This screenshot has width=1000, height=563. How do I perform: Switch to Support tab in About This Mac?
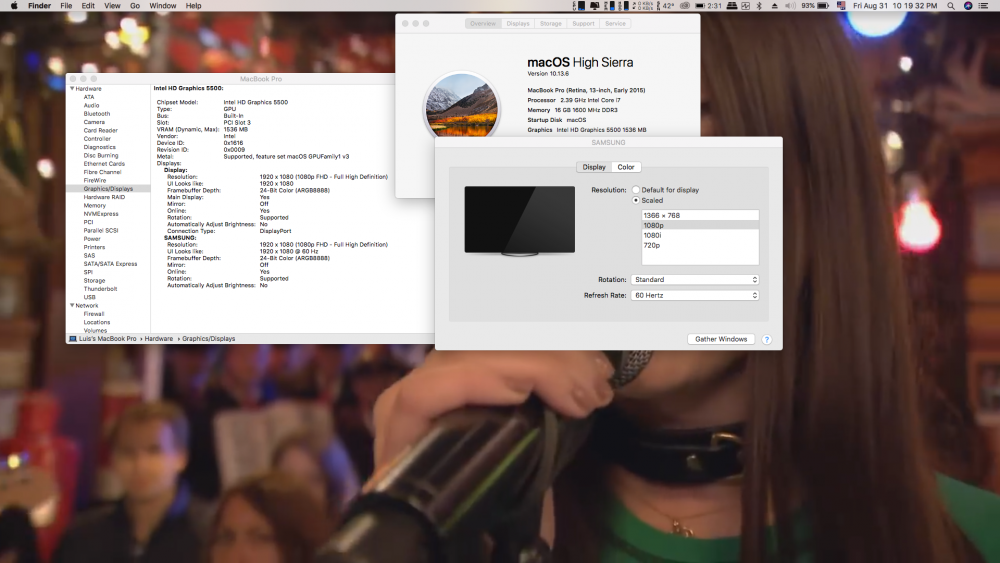[x=583, y=24]
